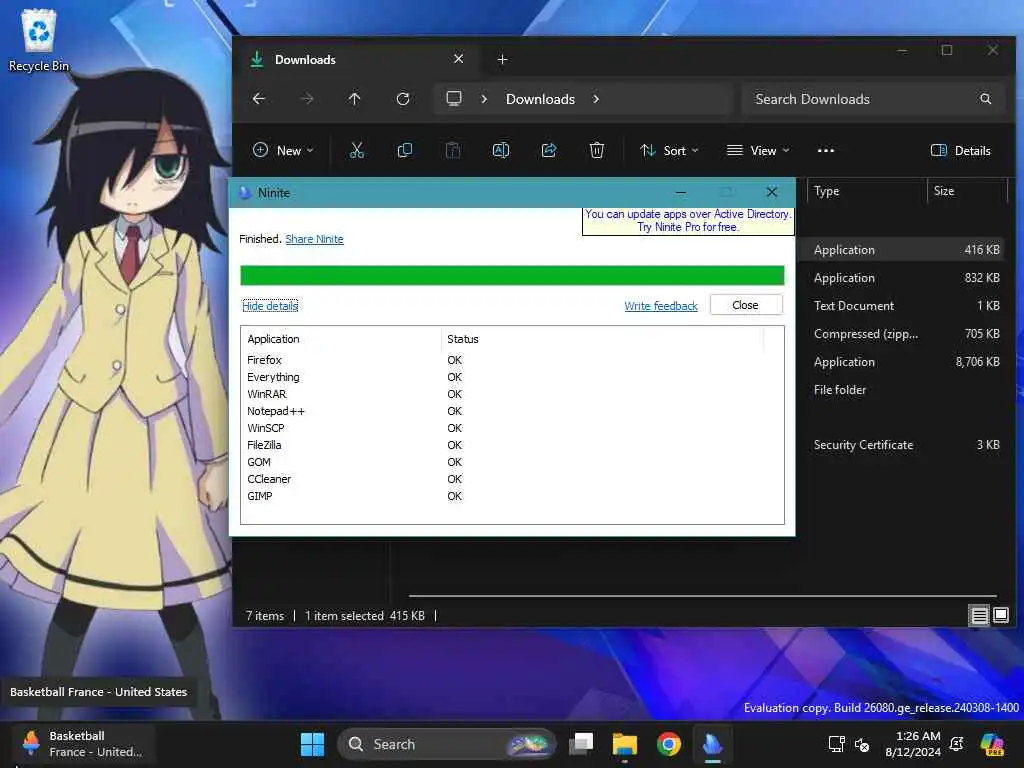Click the Application column header in Ninite
The width and height of the screenshot is (1024, 768).
pos(341,339)
